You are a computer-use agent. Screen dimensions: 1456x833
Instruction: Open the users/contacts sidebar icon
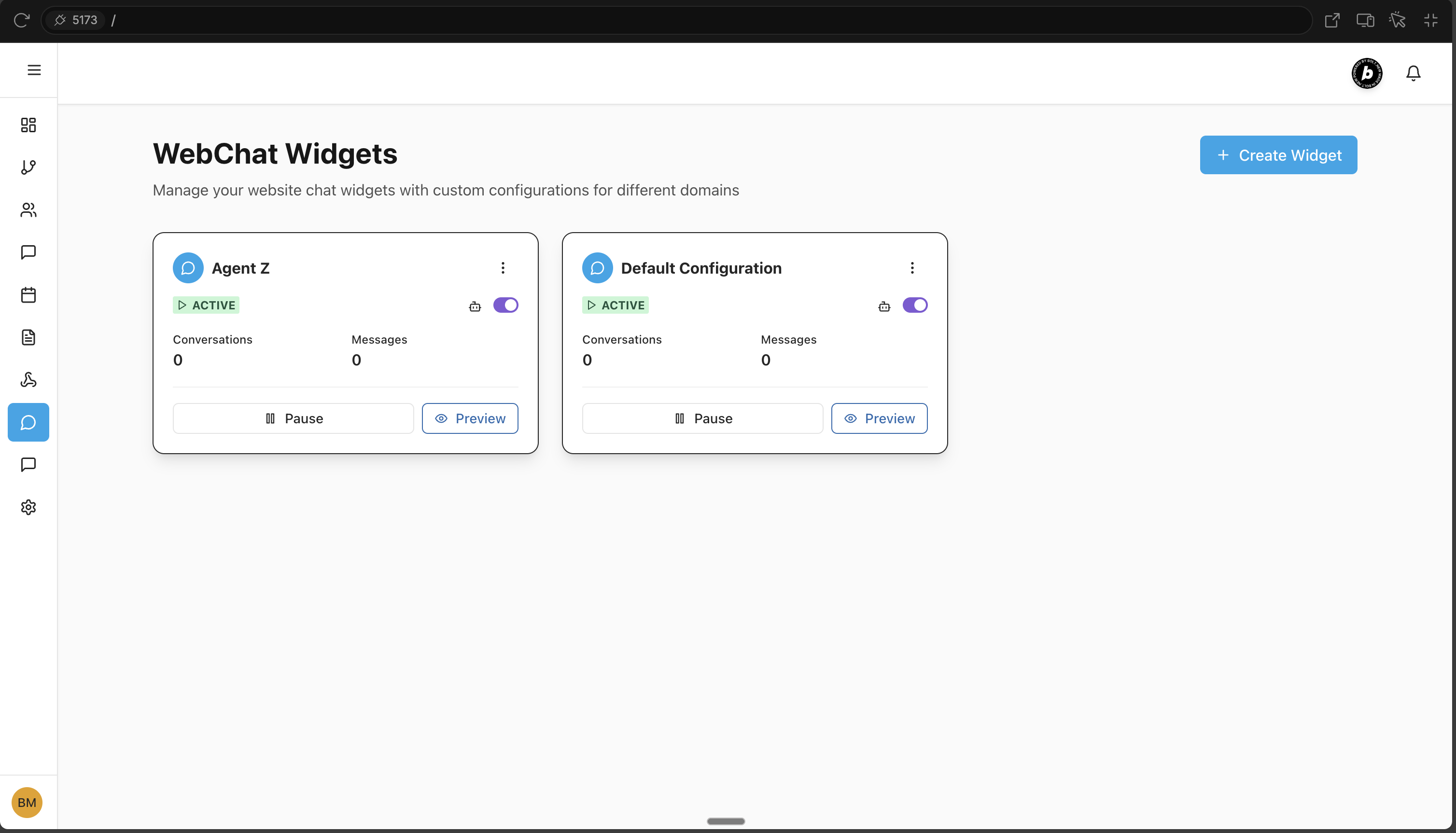(x=28, y=210)
